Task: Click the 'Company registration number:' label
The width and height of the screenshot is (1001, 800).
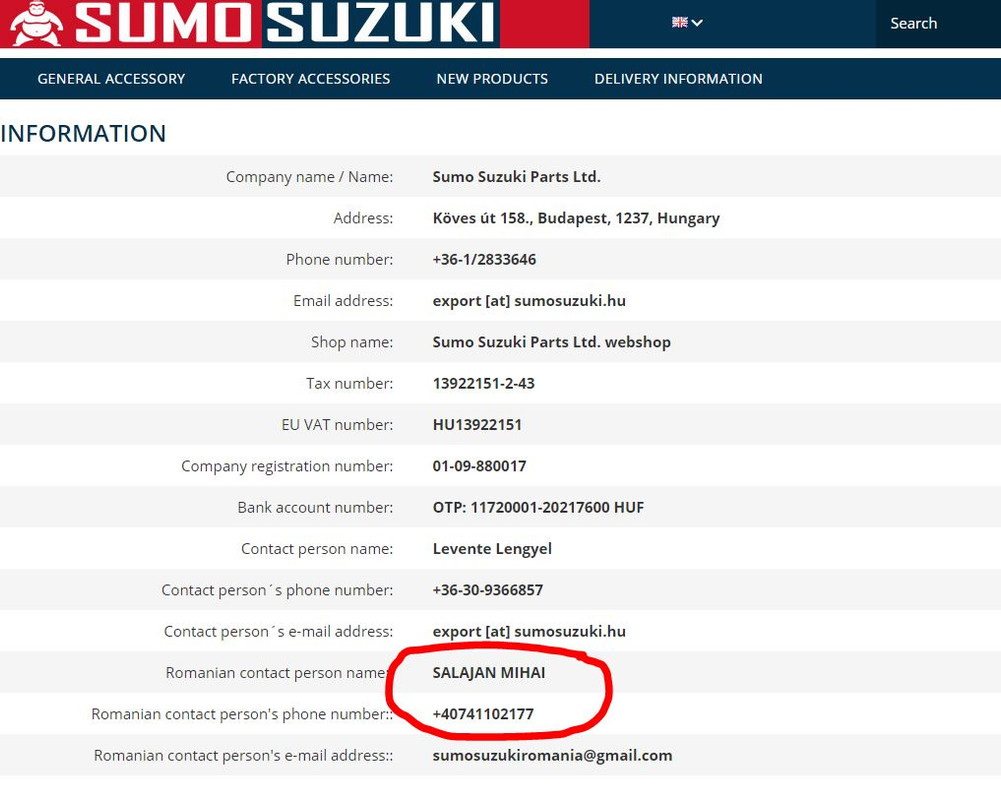Action: pyautogui.click(x=287, y=466)
